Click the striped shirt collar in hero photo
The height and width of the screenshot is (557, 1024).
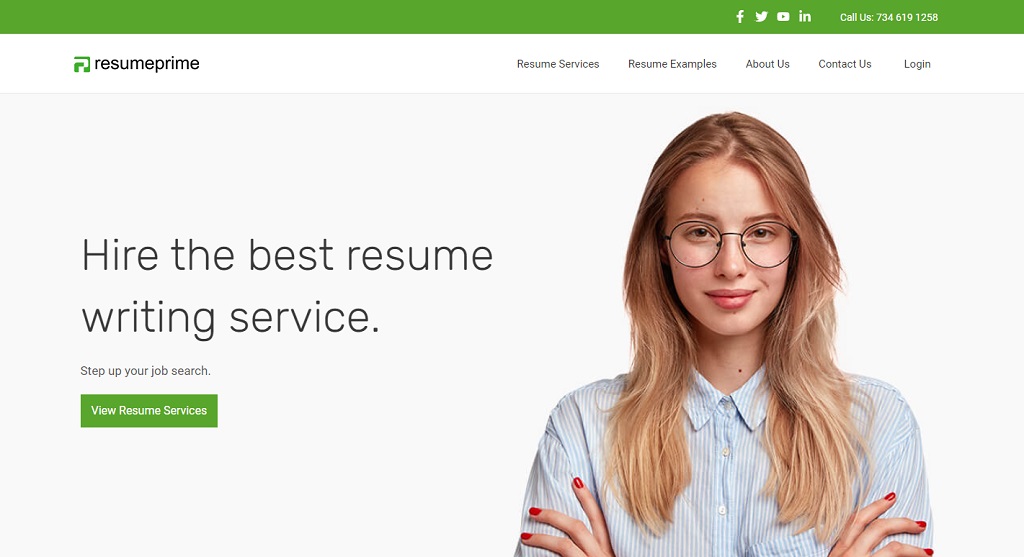coord(727,404)
